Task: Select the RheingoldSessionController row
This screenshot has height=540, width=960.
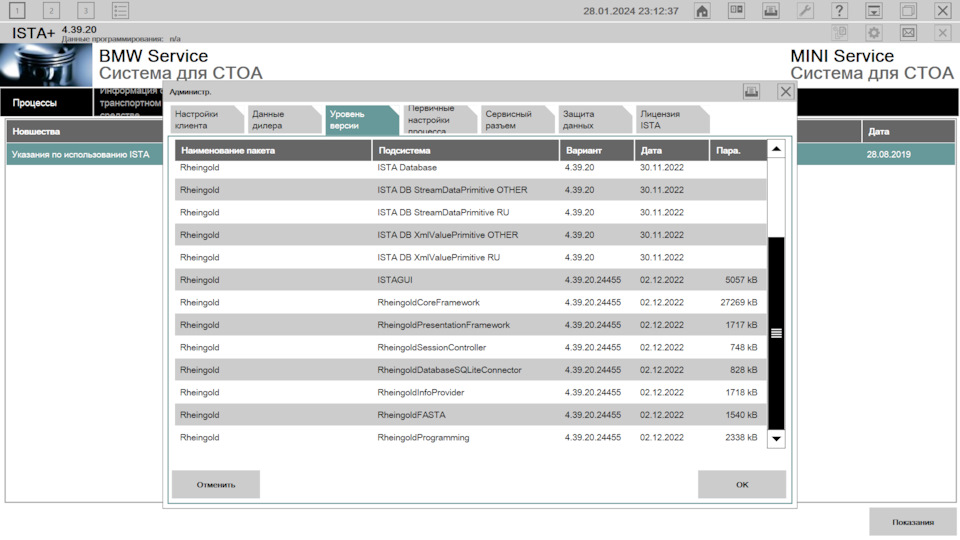Action: [x=470, y=347]
